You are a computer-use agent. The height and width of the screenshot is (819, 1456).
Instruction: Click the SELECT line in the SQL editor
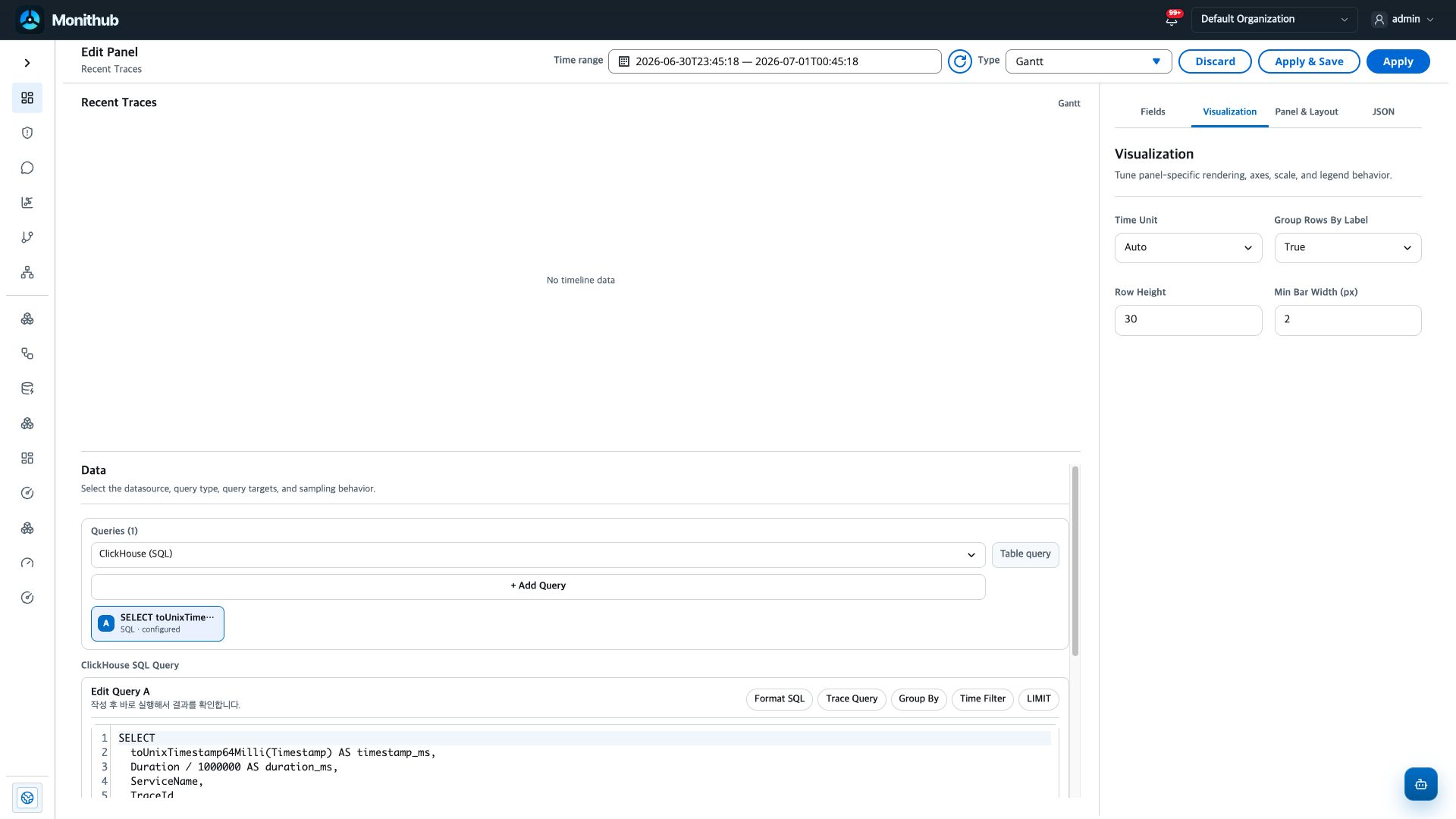tap(584, 738)
